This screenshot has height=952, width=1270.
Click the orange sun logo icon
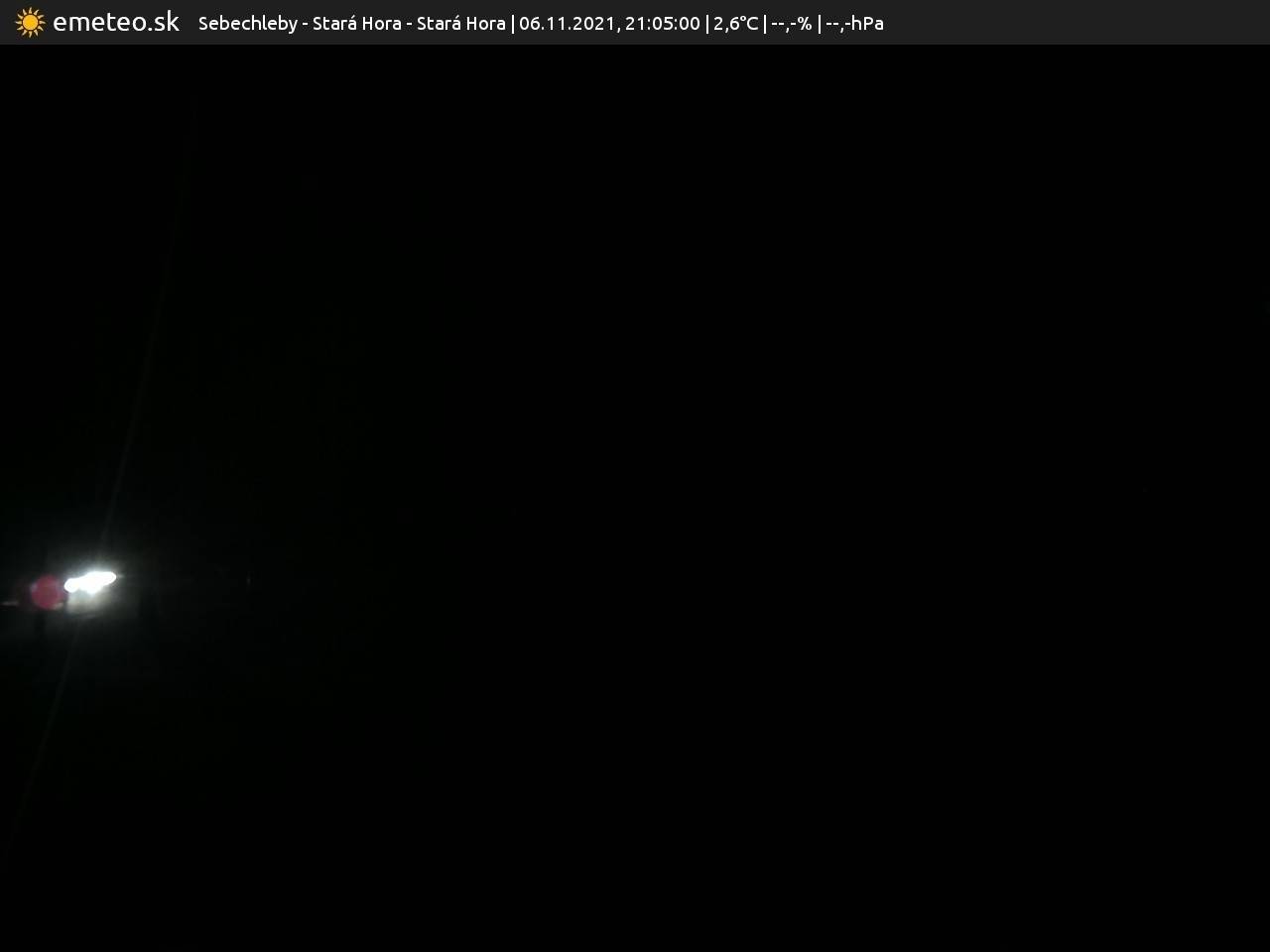point(30,22)
